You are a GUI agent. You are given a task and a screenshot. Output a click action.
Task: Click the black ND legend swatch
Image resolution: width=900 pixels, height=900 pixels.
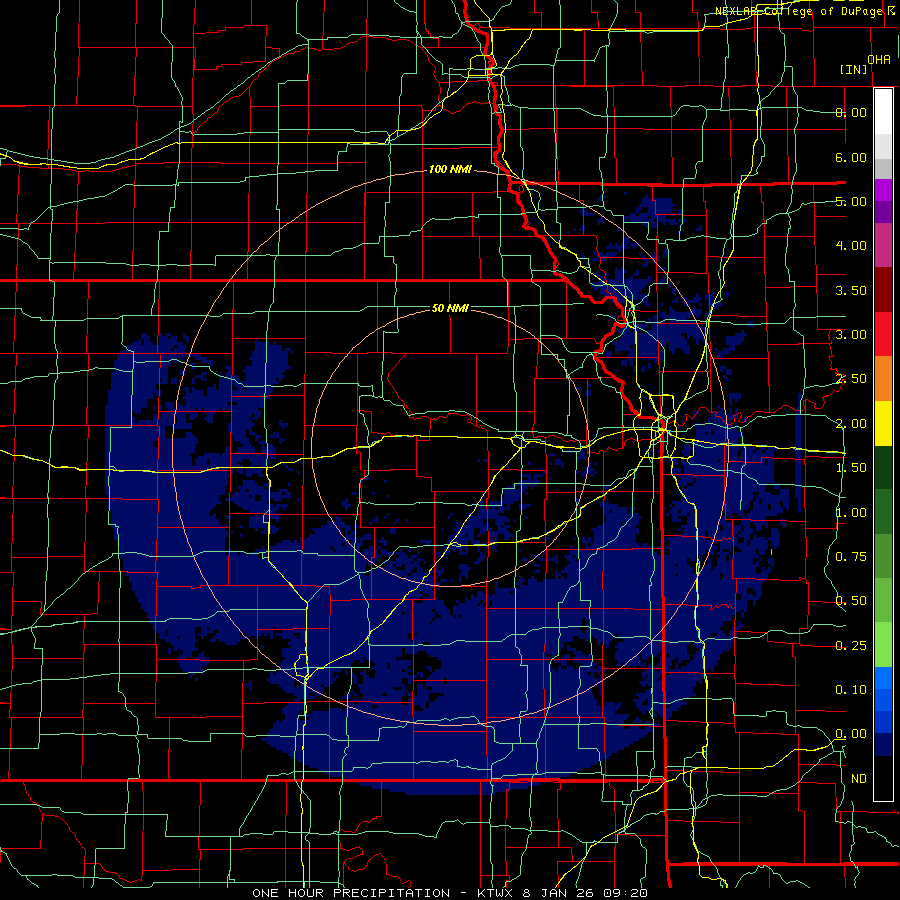(883, 778)
